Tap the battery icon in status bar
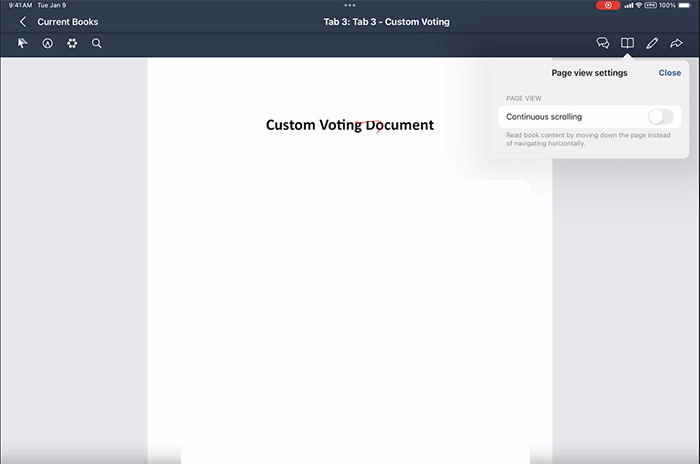700x464 pixels. tap(688, 5)
